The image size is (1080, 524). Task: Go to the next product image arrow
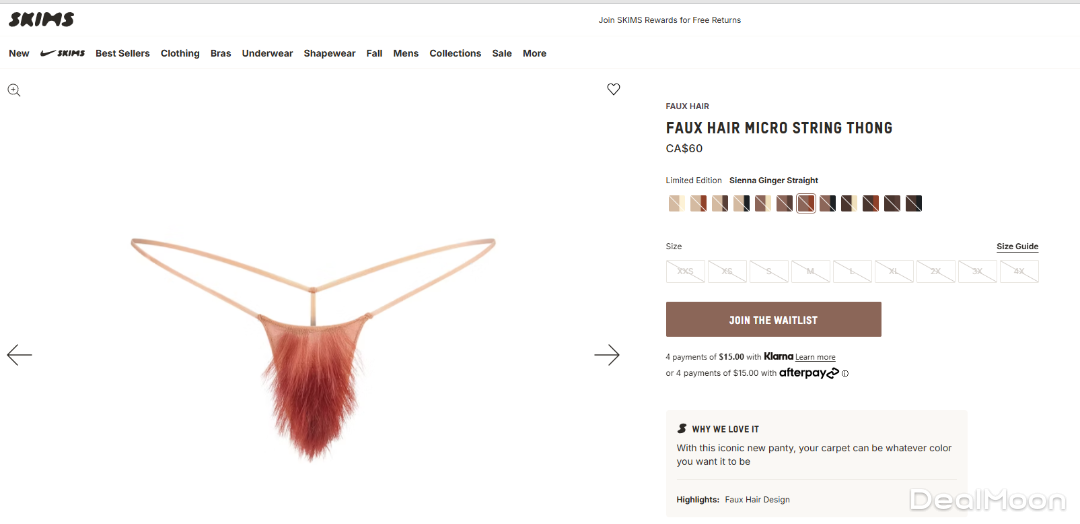(607, 355)
